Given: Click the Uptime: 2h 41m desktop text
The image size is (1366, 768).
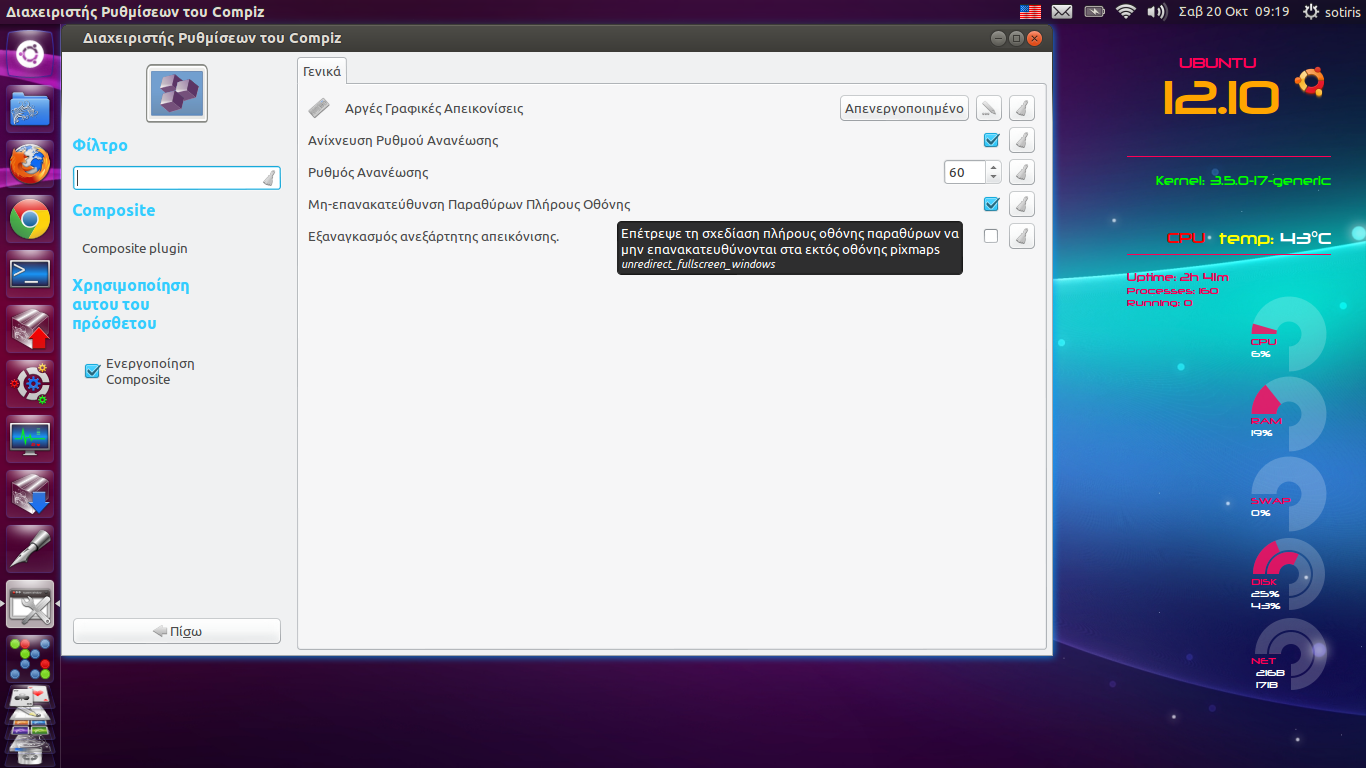Looking at the screenshot, I should tap(1177, 277).
